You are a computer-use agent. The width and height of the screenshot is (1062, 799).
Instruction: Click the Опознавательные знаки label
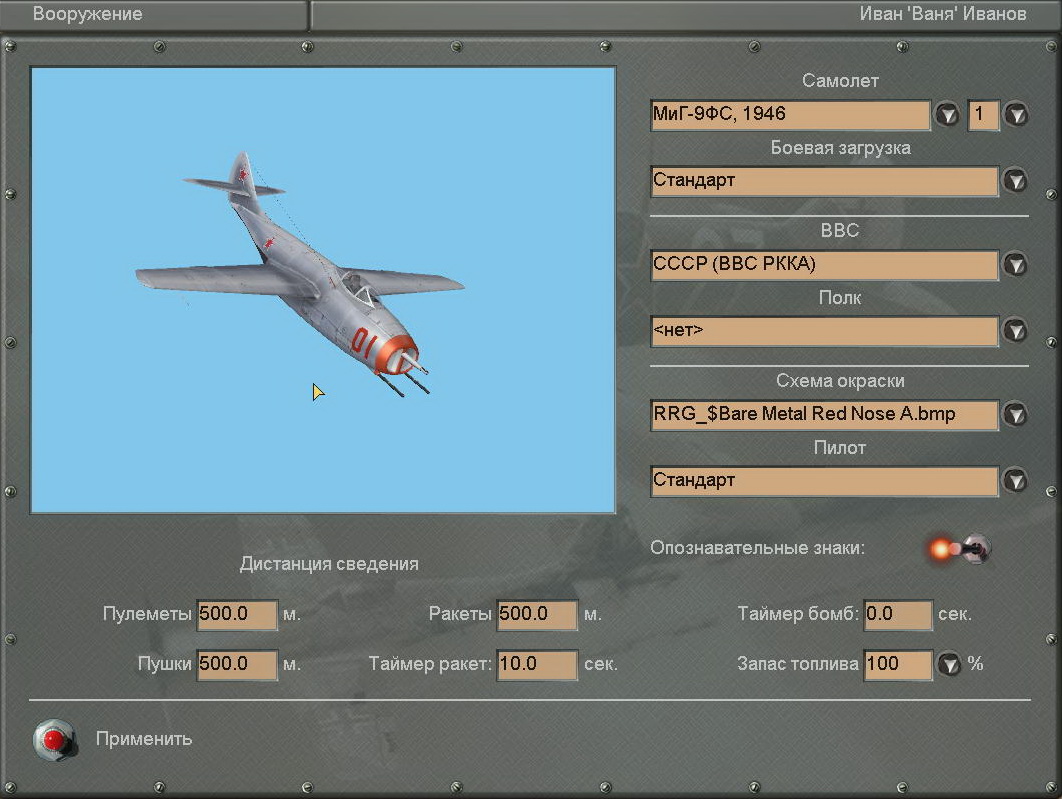tap(757, 548)
